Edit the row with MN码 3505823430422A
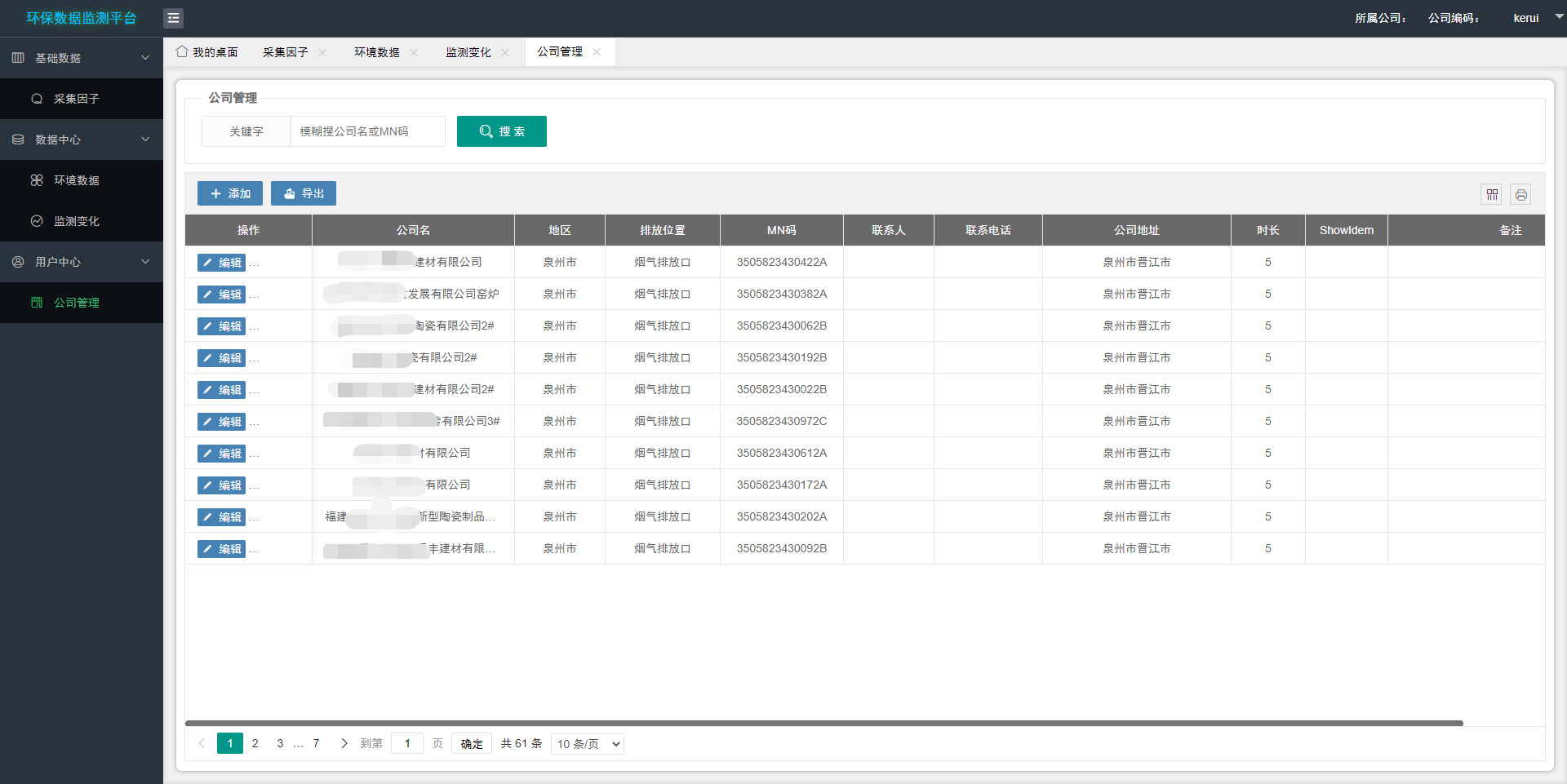The image size is (1567, 784). point(221,263)
